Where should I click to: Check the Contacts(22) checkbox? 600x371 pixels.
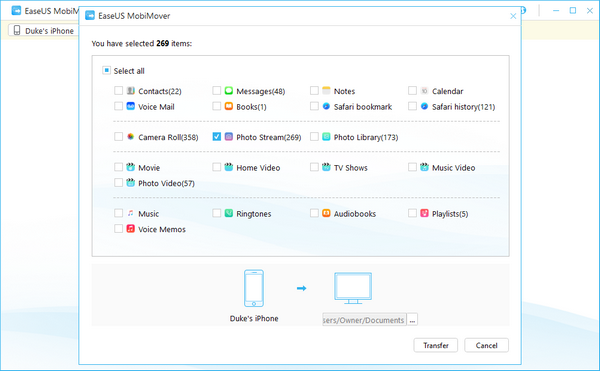point(118,91)
